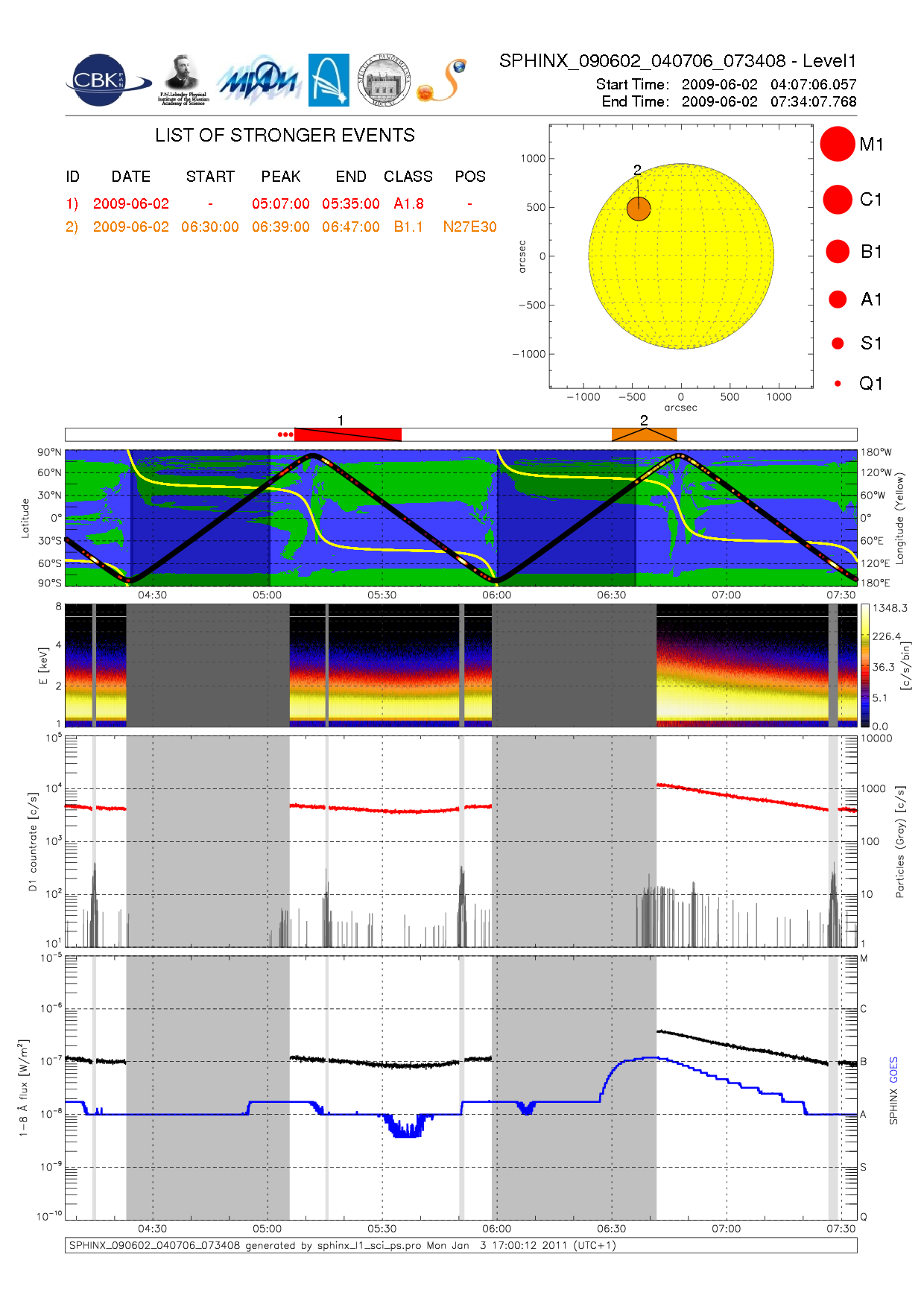
Task: Click the Lebedev Physical Institute portrait logo
Action: 183,79
